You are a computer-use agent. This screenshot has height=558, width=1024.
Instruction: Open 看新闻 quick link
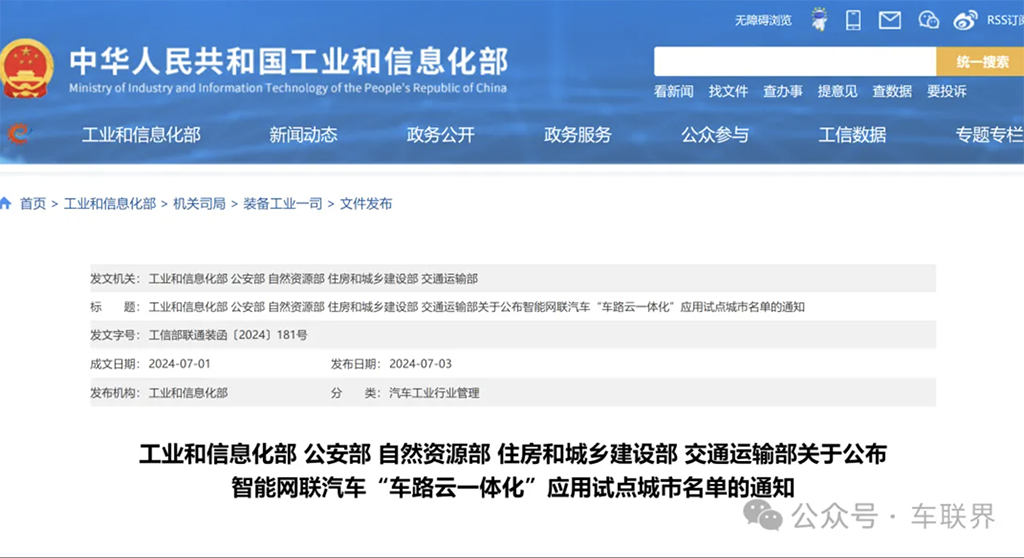coord(673,91)
